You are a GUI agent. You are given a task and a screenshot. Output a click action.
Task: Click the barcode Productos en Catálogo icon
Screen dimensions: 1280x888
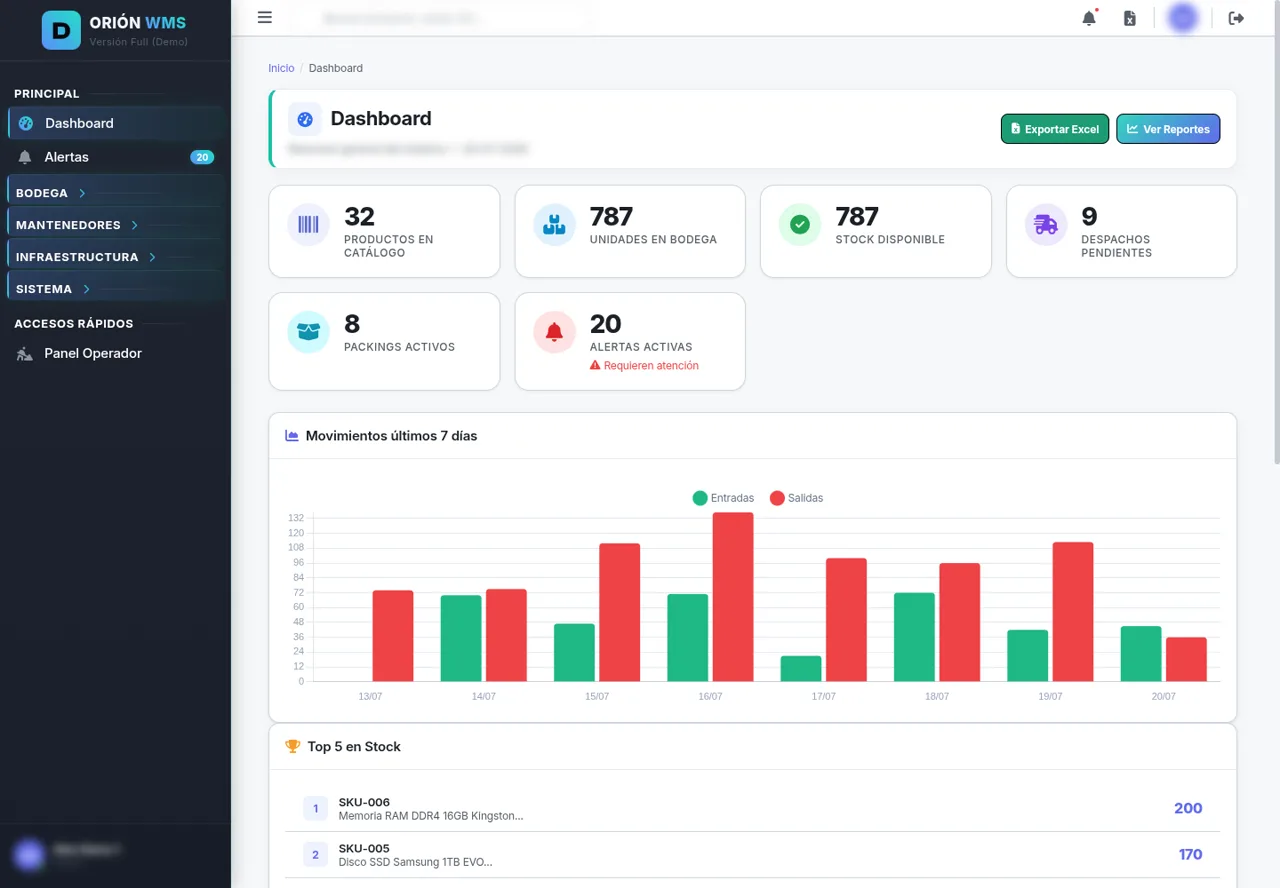[x=308, y=224]
